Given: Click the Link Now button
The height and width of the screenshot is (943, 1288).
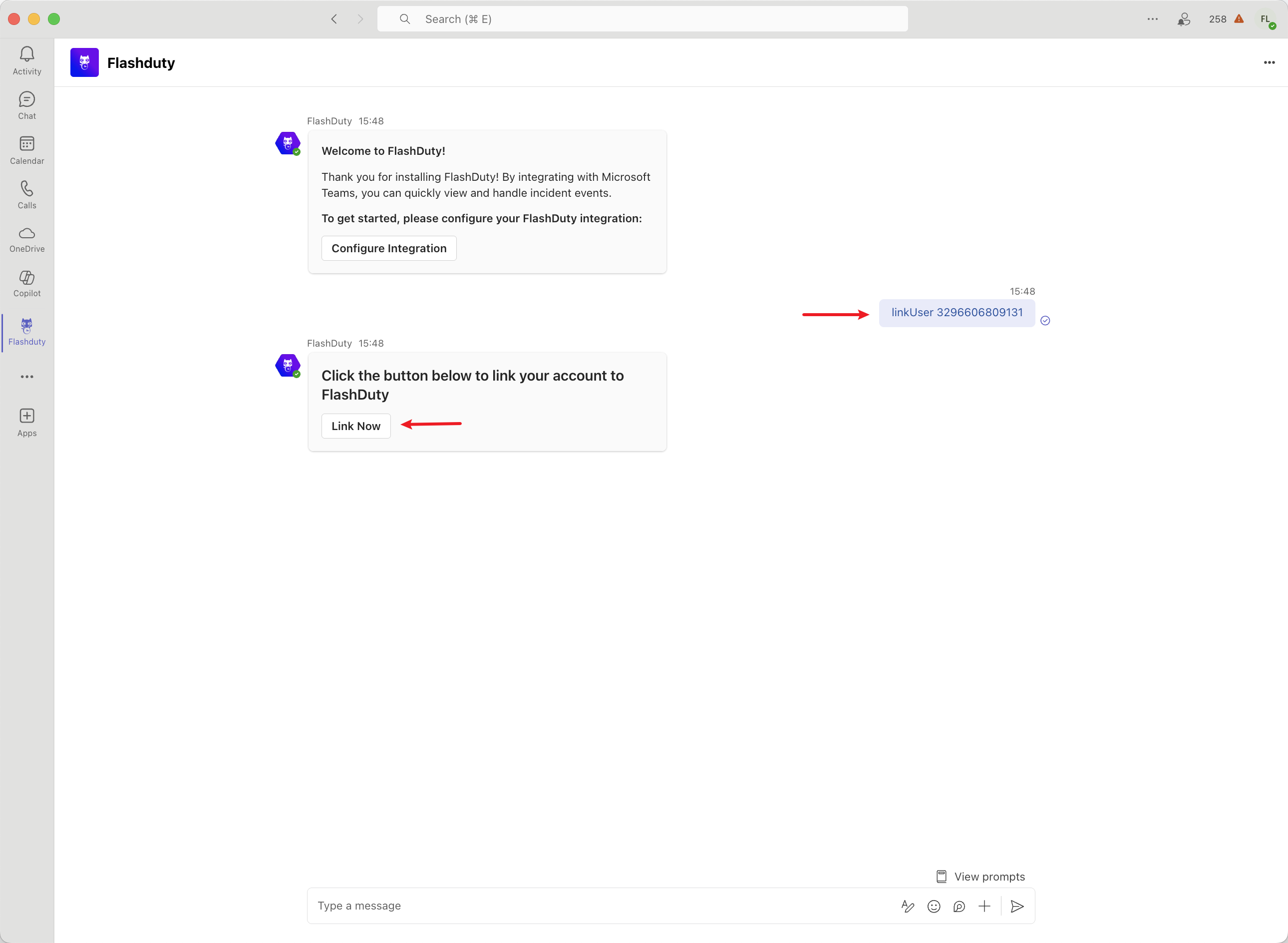Looking at the screenshot, I should 356,426.
